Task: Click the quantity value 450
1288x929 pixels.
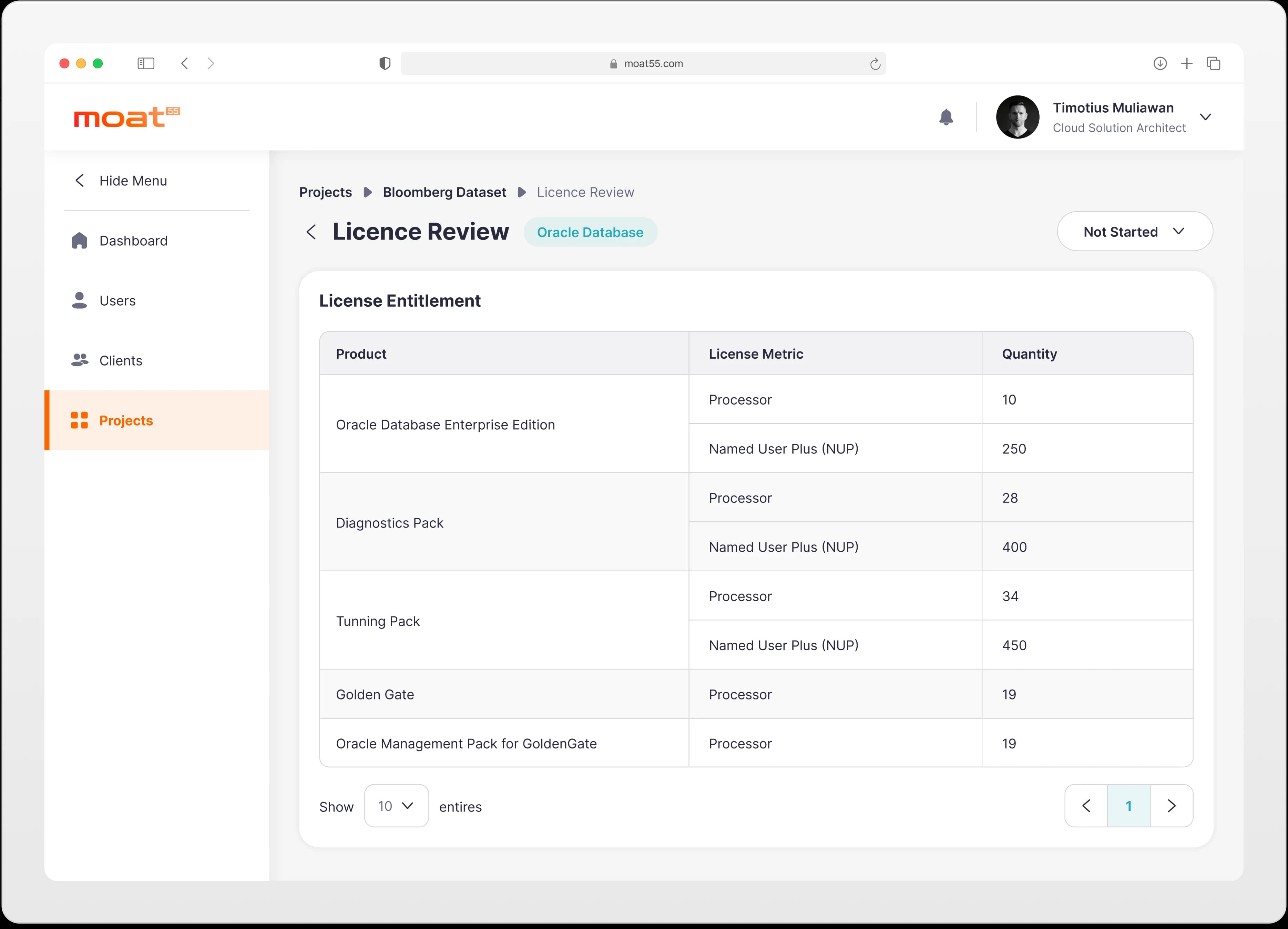Action: [x=1014, y=645]
